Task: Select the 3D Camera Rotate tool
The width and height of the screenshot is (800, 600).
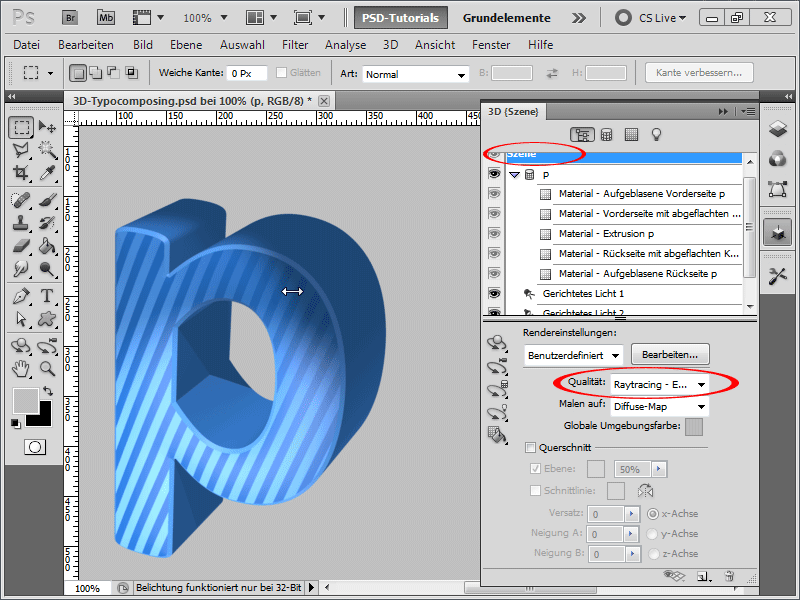Action: coord(47,346)
